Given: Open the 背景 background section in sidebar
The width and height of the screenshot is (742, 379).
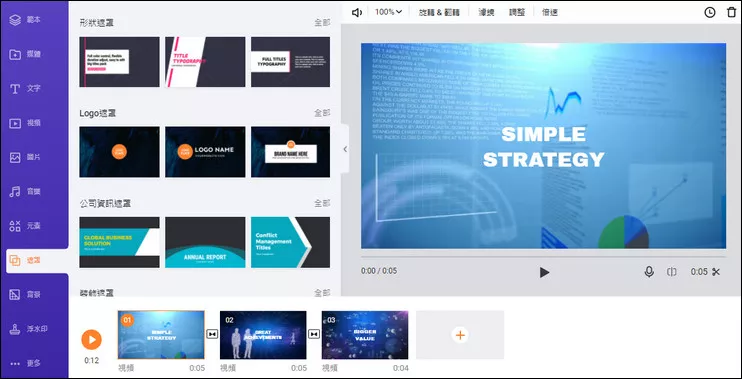Looking at the screenshot, I should tap(25, 294).
